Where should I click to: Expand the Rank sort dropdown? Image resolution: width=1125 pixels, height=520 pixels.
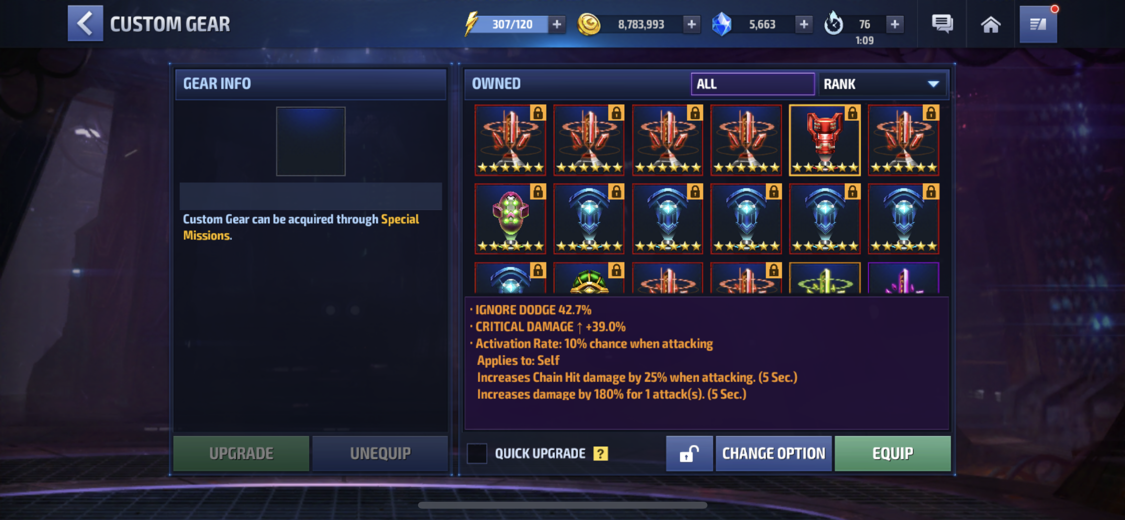882,84
